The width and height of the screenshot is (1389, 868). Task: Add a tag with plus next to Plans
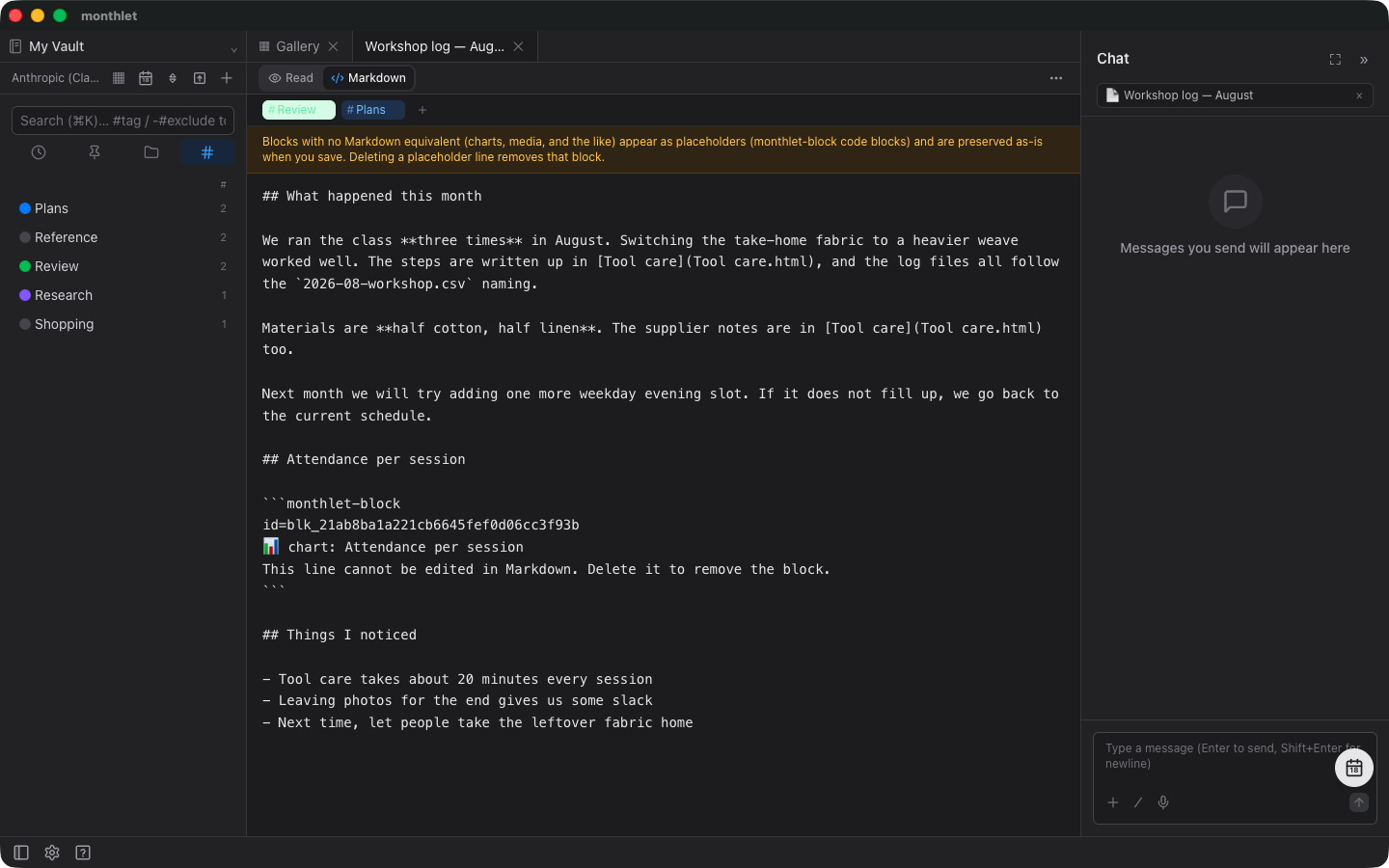pos(422,110)
